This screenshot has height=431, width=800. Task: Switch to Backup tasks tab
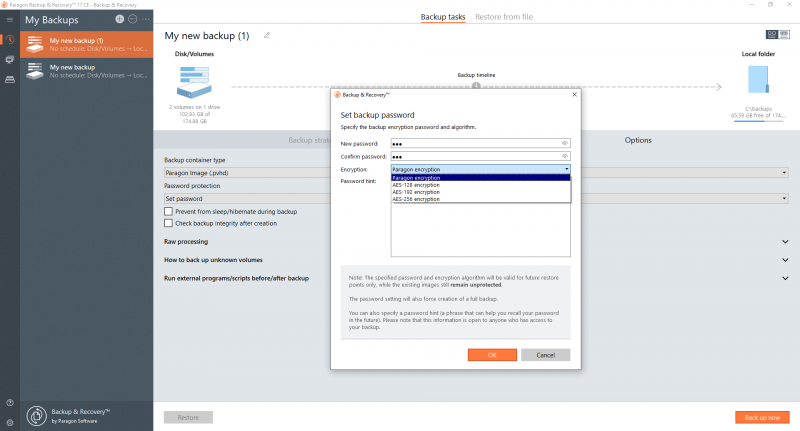click(443, 17)
